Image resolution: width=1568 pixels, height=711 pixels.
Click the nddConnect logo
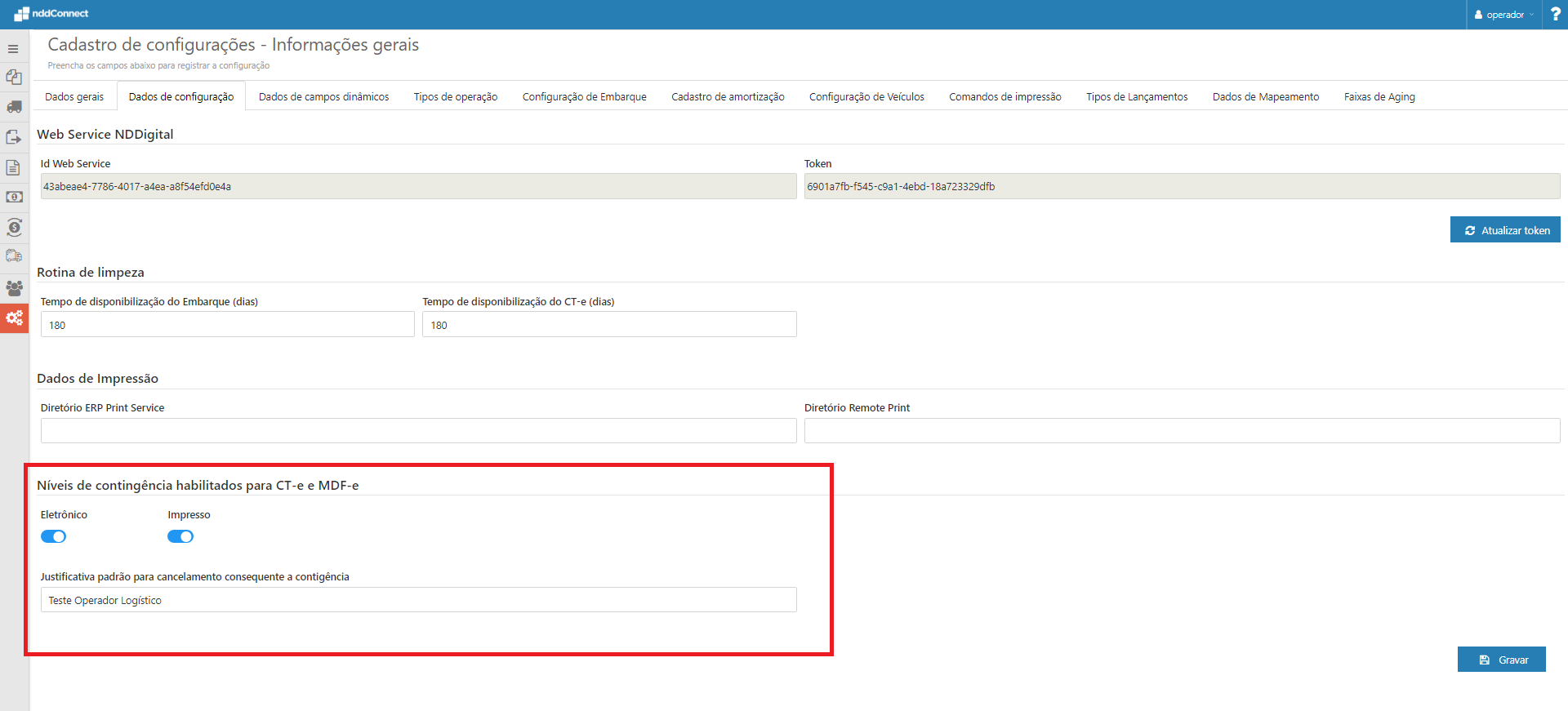point(51,14)
